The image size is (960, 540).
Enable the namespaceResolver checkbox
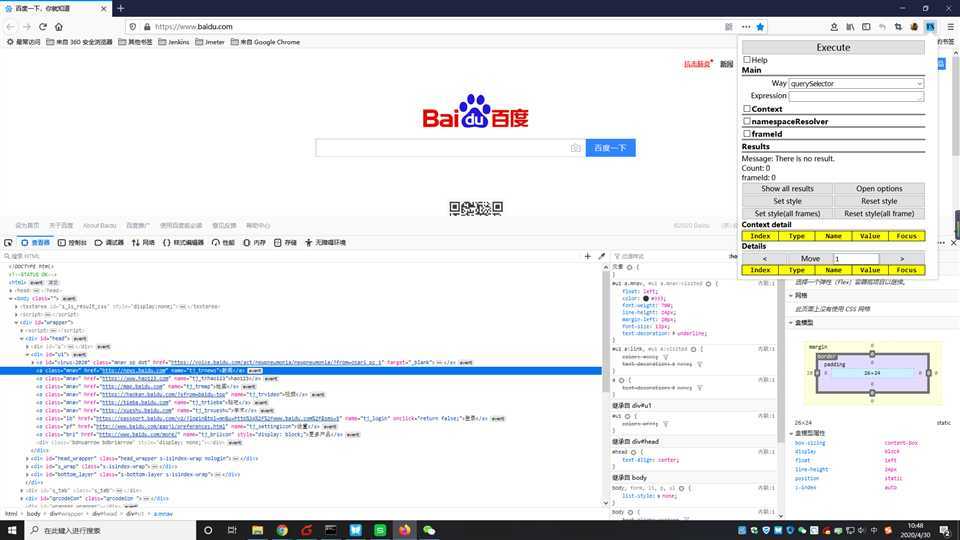[x=746, y=121]
